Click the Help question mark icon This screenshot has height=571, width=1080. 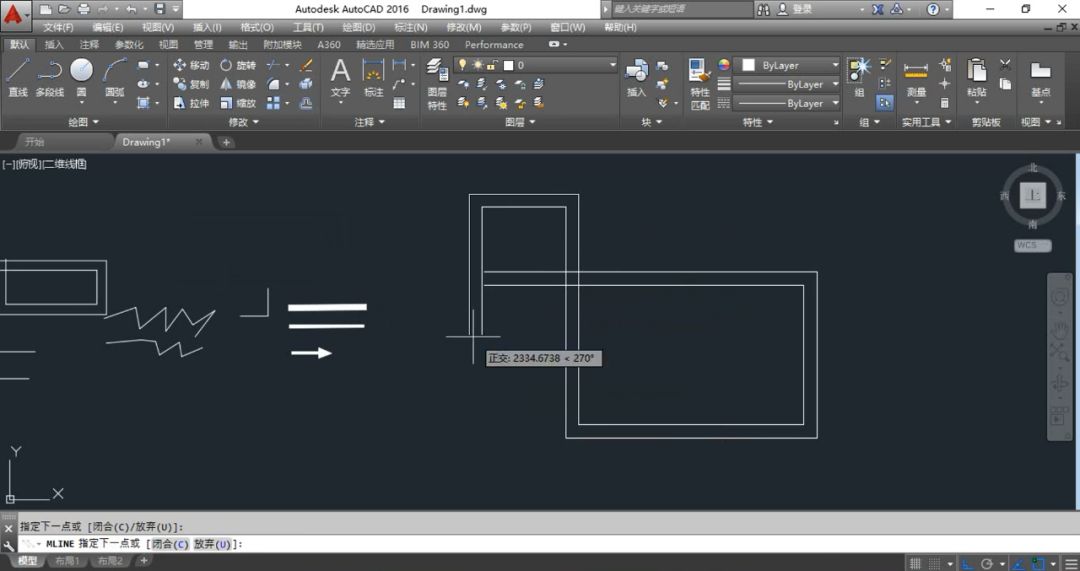tap(933, 10)
